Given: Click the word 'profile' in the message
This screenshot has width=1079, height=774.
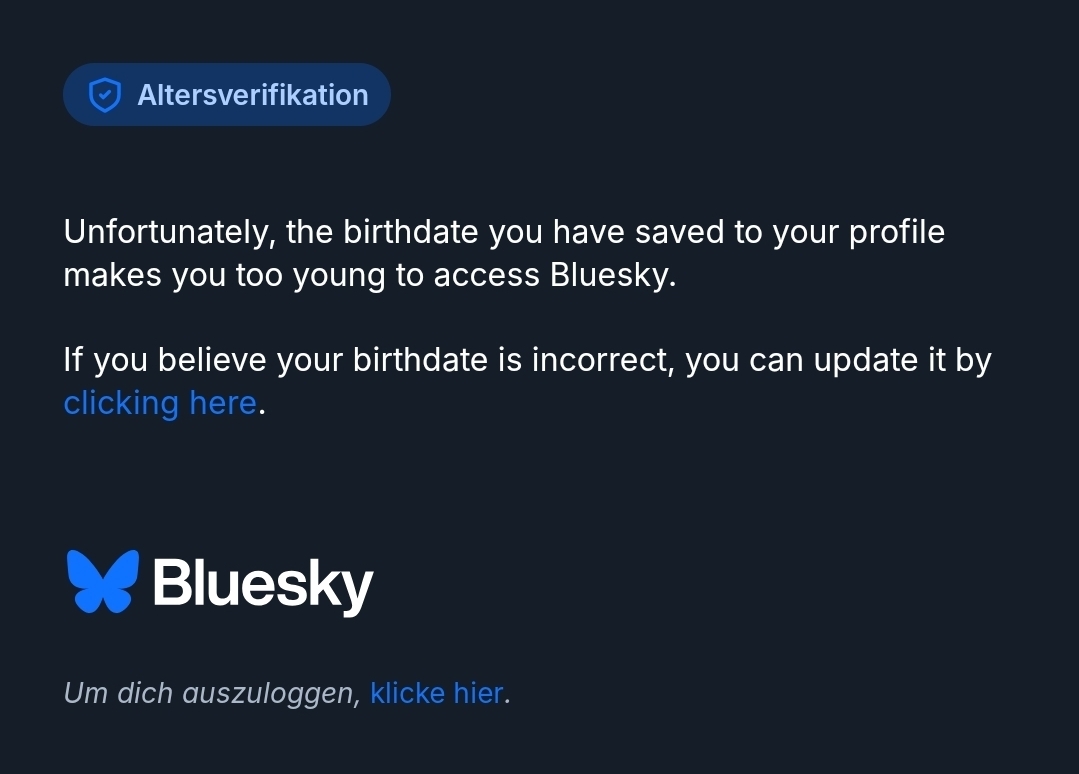Looking at the screenshot, I should pos(896,232).
